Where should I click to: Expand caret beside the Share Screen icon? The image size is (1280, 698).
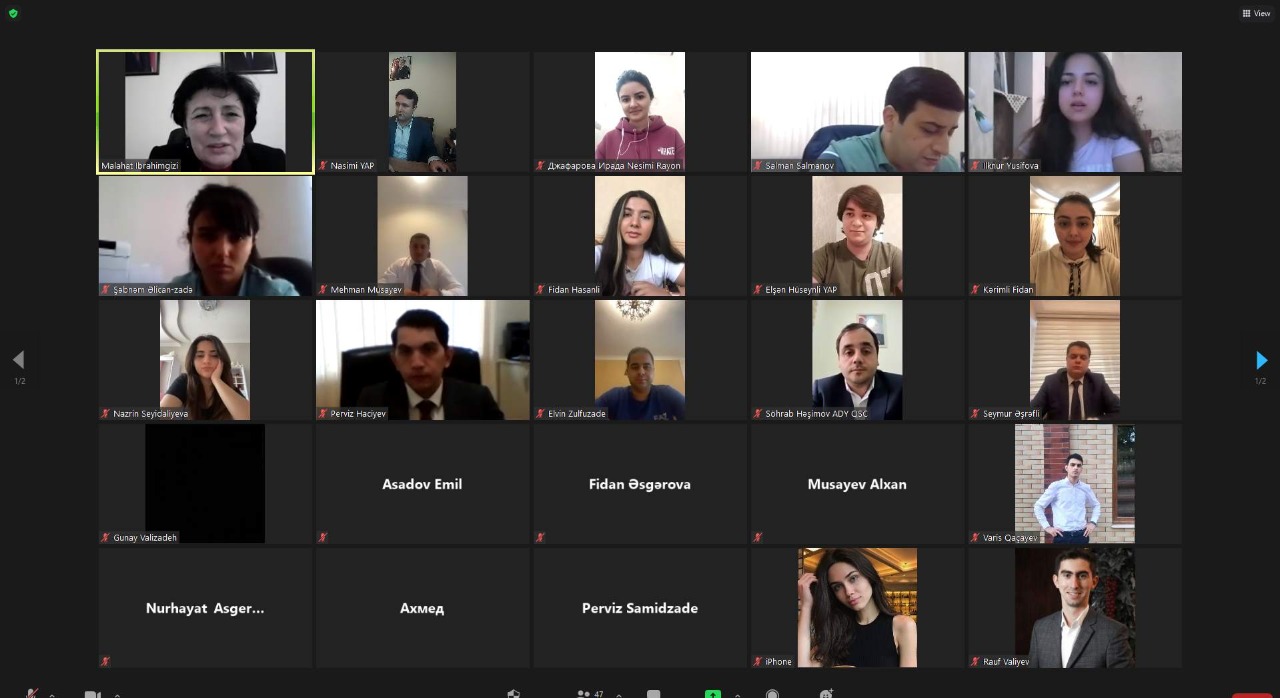pos(738,695)
